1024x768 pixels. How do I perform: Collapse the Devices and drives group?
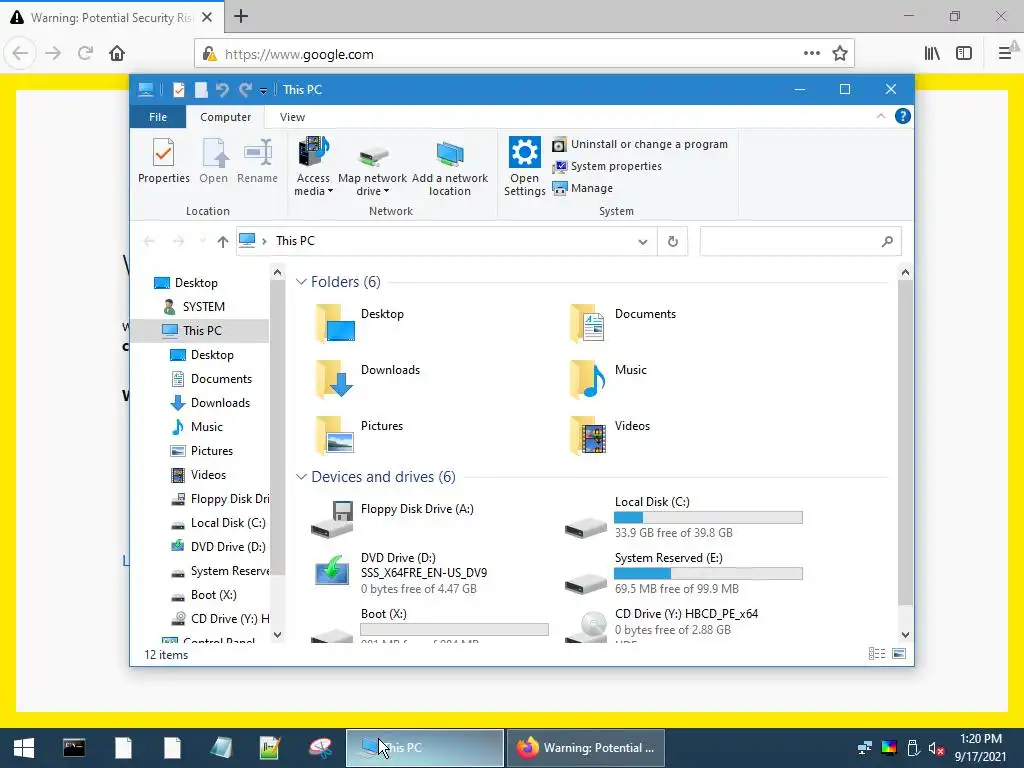tap(301, 477)
